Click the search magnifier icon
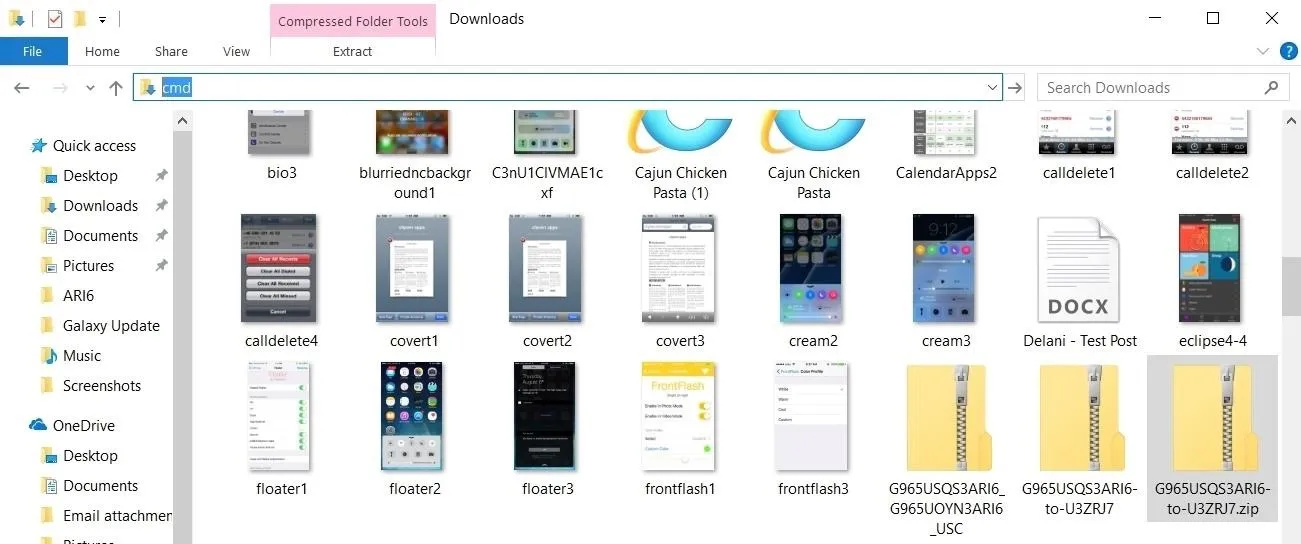This screenshot has width=1301, height=544. point(1272,88)
